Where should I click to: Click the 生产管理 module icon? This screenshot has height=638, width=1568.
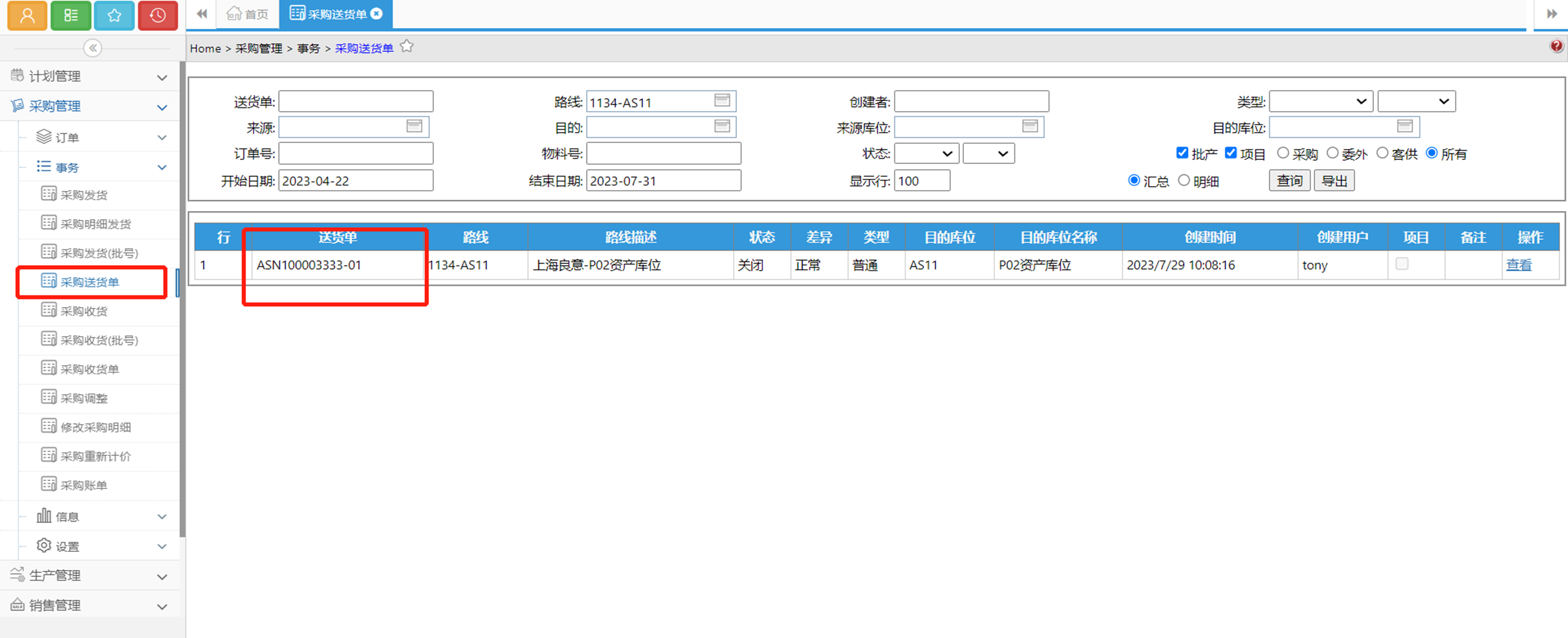tap(17, 574)
